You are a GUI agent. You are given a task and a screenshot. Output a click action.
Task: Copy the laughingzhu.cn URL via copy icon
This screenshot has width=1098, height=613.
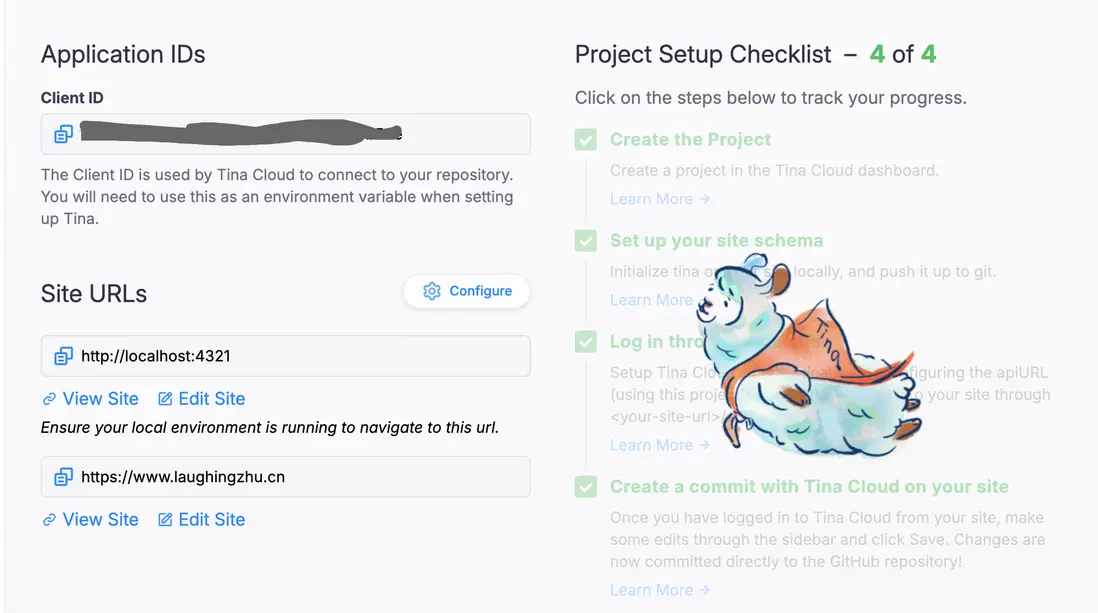click(64, 477)
